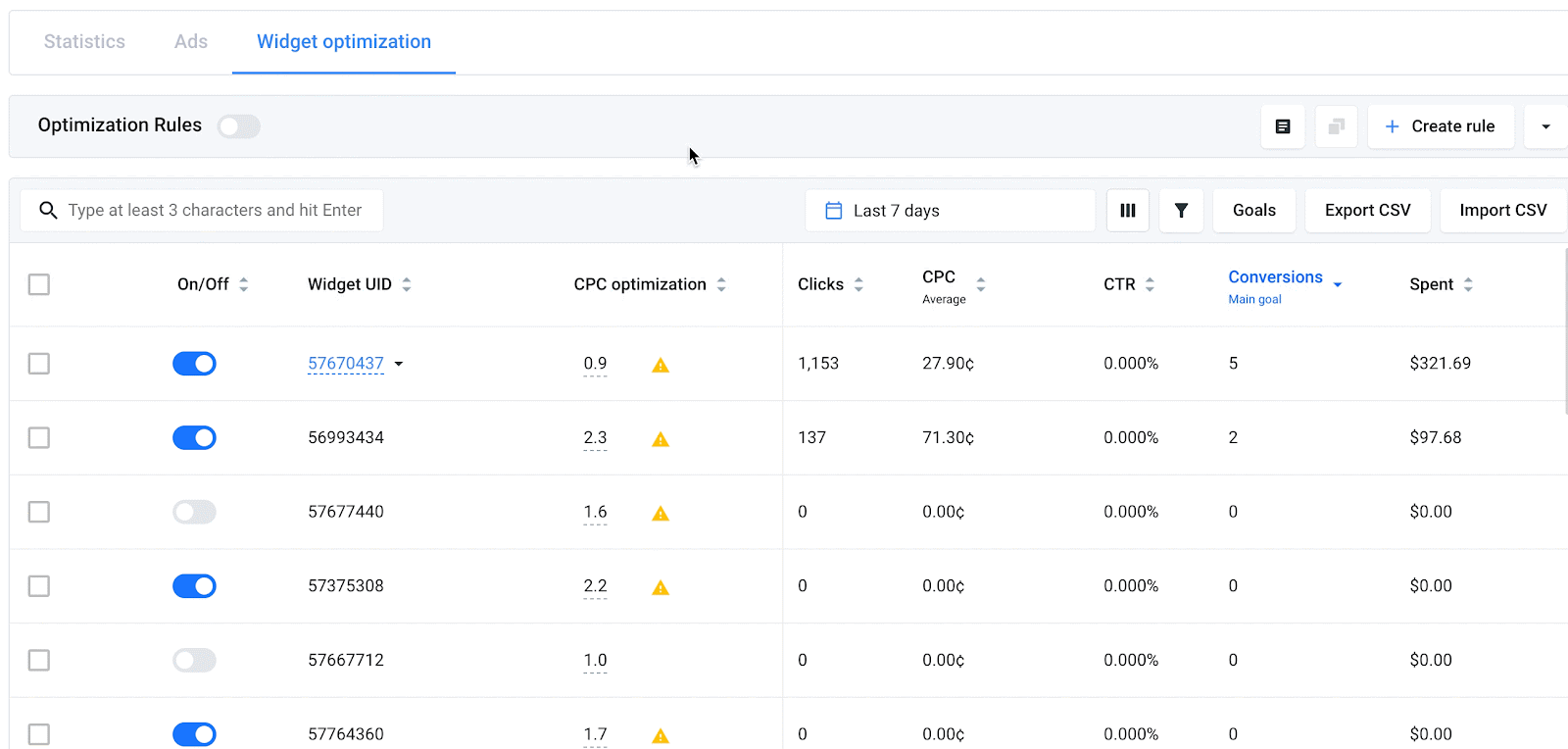Open the filter funnel icon
Image resolution: width=1568 pixels, height=749 pixels.
[1181, 211]
